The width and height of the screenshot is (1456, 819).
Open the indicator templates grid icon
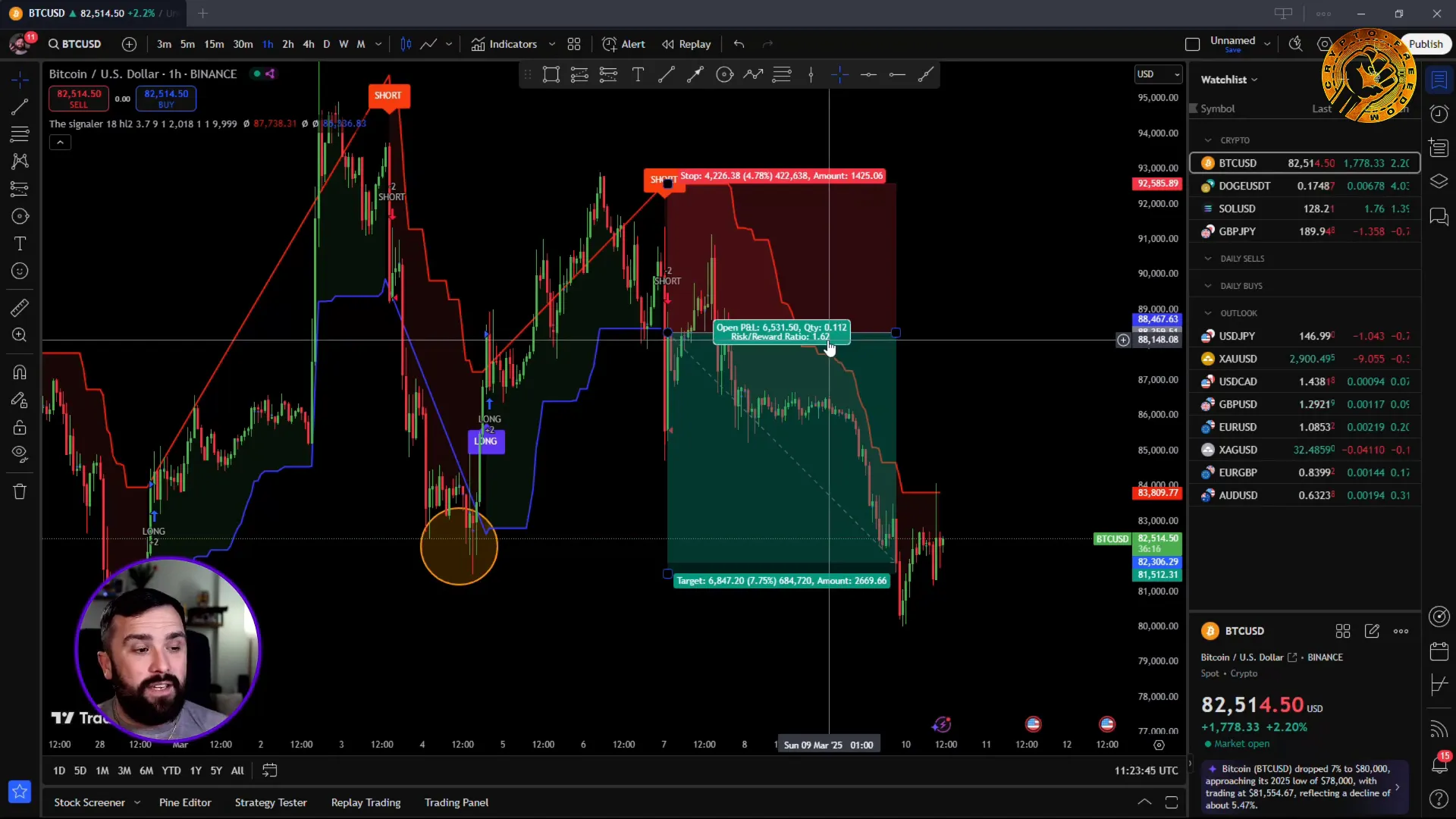point(574,44)
